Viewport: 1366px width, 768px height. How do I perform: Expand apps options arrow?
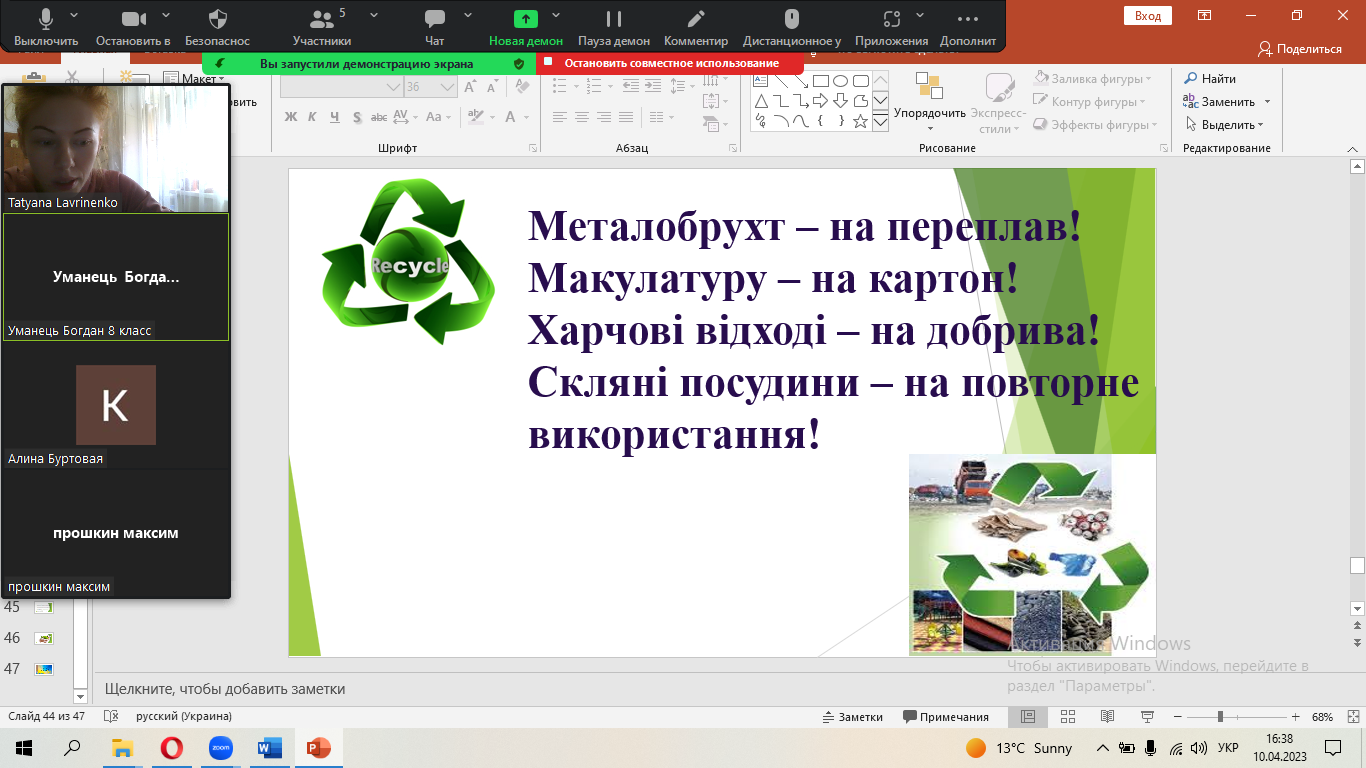tap(920, 15)
